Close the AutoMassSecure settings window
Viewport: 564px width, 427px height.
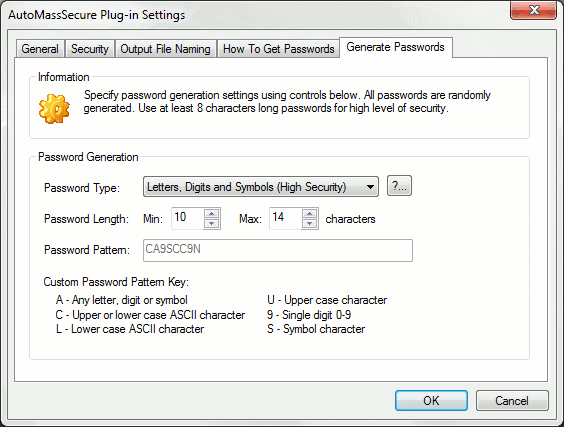533,10
